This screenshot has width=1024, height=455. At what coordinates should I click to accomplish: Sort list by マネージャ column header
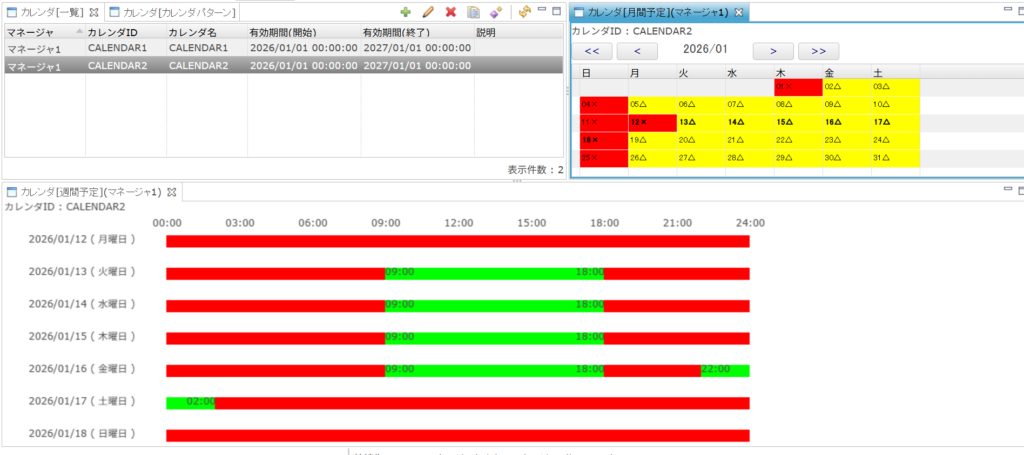pos(42,32)
